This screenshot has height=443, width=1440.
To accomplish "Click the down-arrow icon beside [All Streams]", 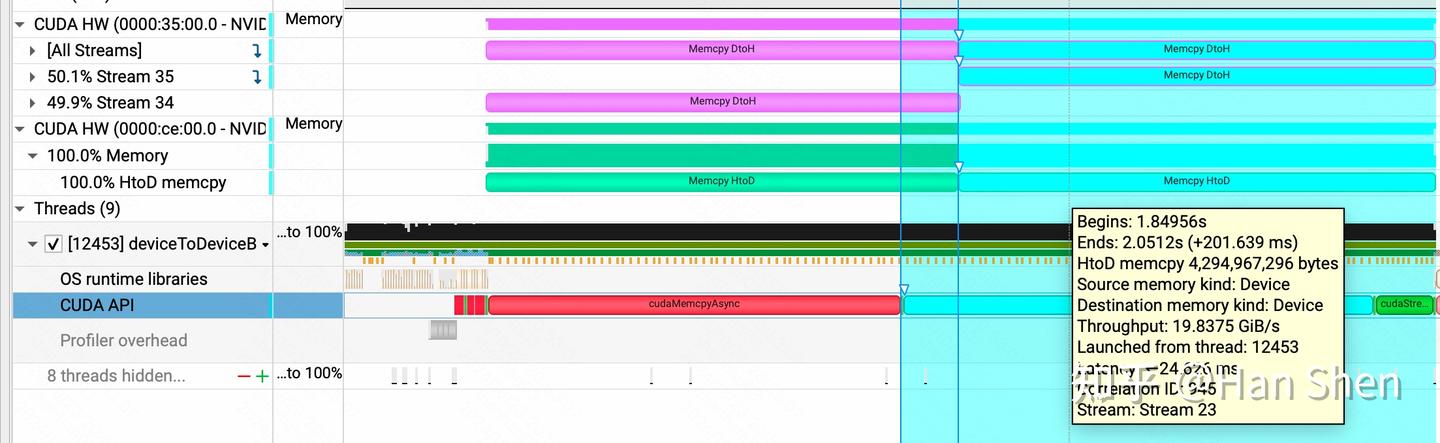I will coord(256,50).
